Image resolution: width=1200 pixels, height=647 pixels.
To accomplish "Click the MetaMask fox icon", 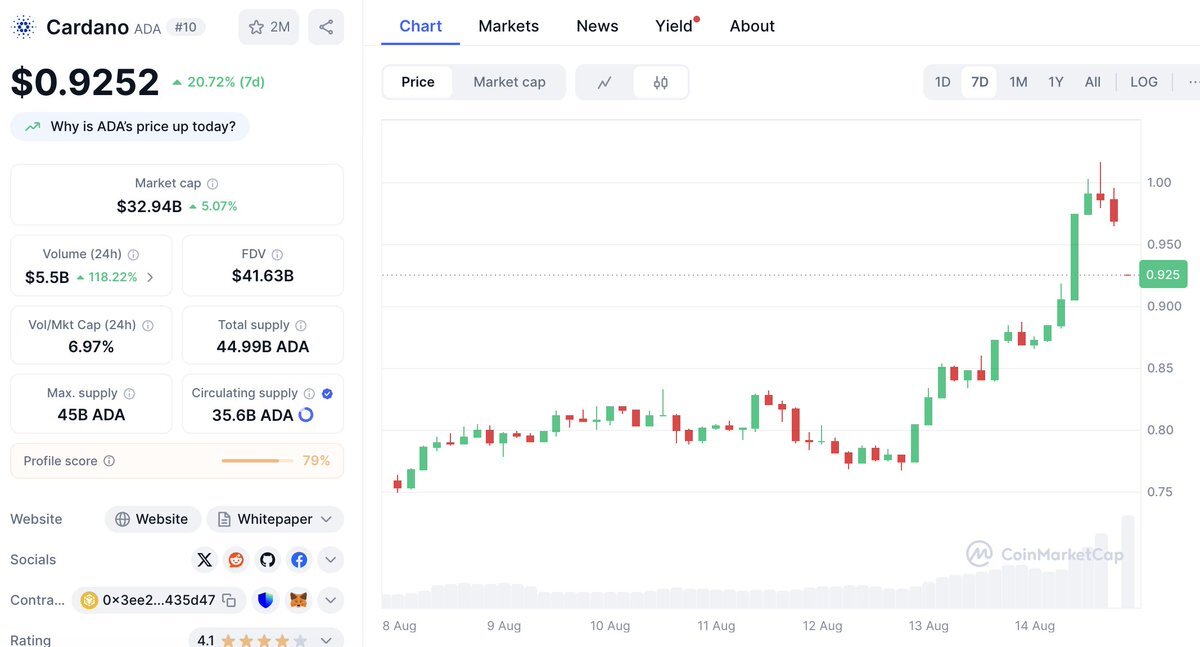I will point(299,601).
